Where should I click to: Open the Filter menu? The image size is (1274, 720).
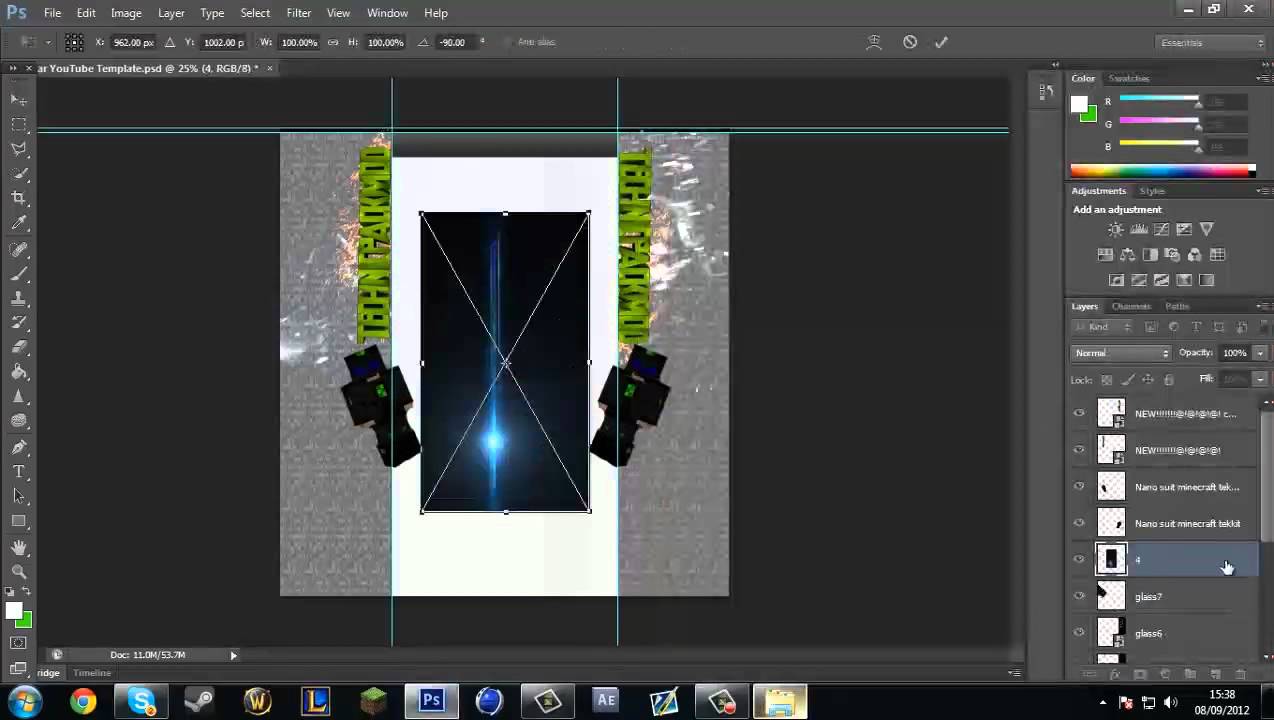[x=298, y=13]
